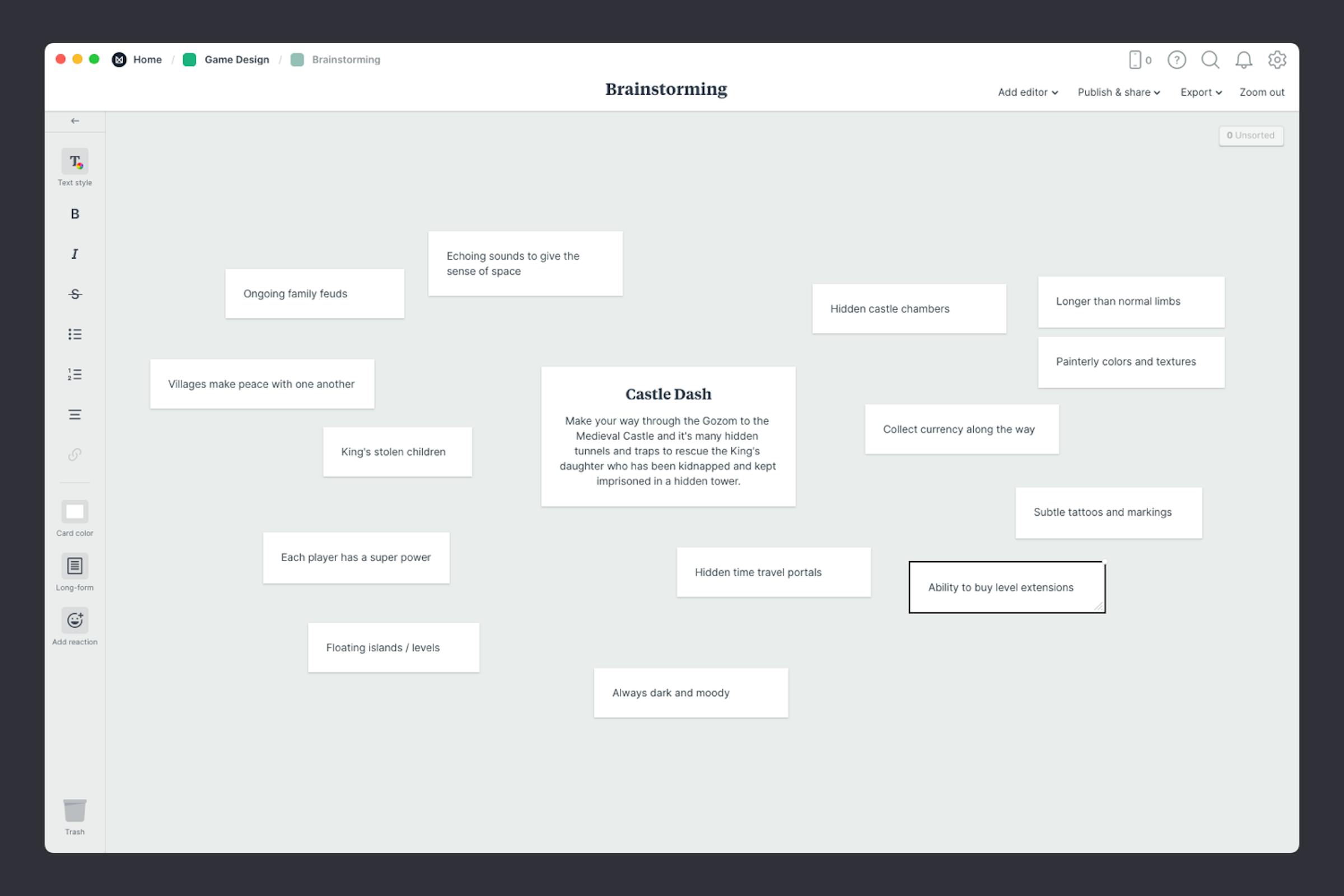Open the Trash
Viewport: 1344px width, 896px height.
click(74, 814)
